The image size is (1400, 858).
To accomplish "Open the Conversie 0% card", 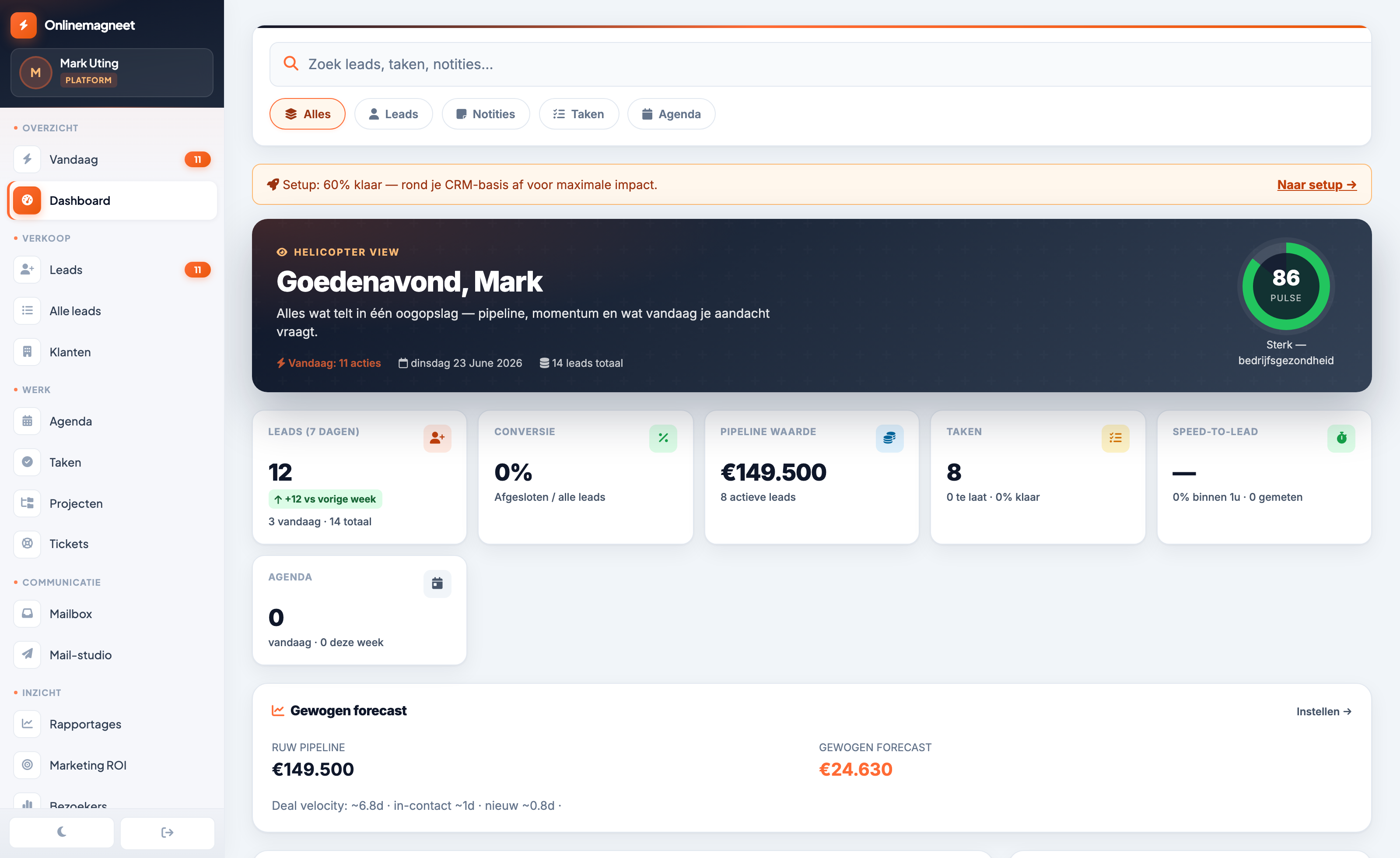I will (585, 477).
